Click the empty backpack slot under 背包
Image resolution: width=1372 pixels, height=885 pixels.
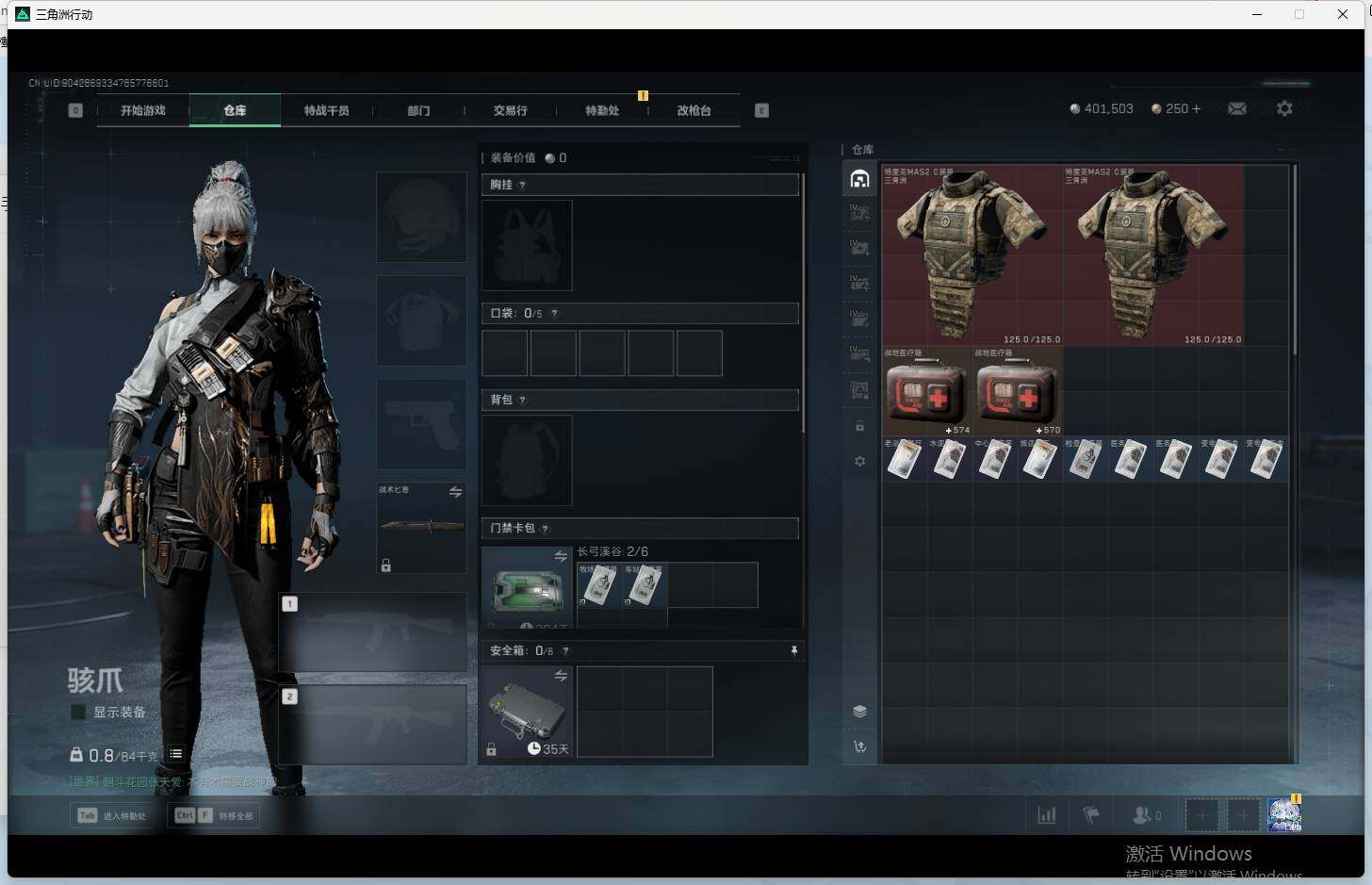pos(527,460)
